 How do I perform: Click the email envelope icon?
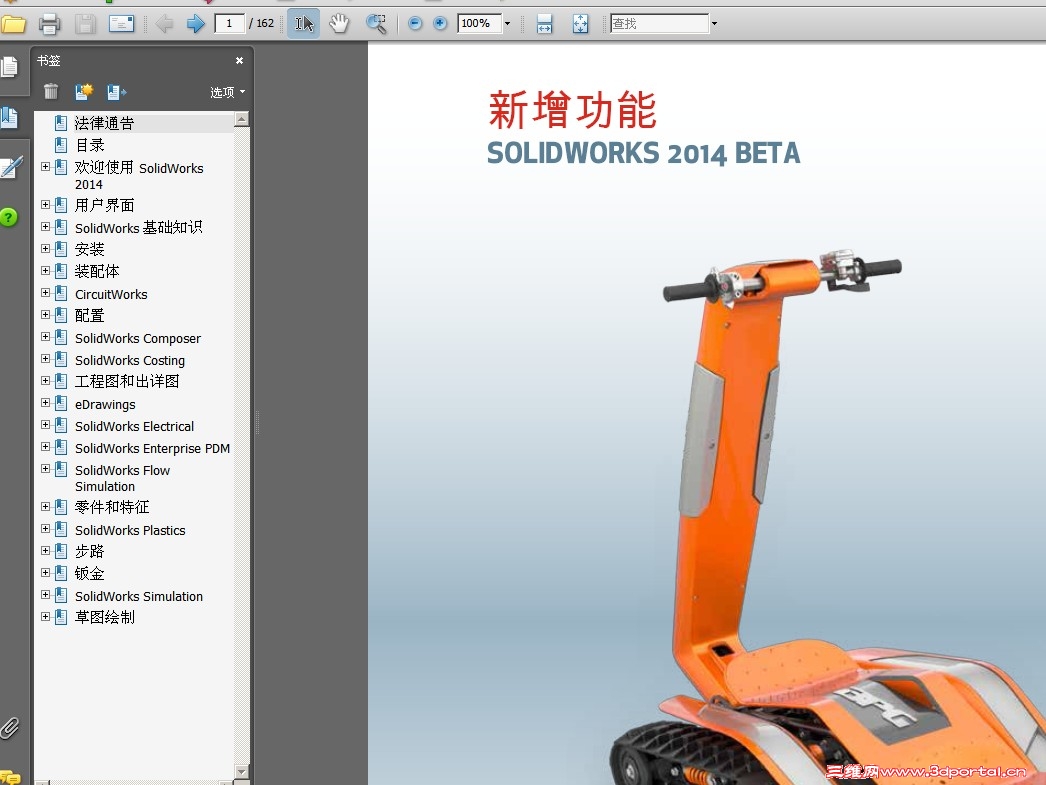(121, 25)
